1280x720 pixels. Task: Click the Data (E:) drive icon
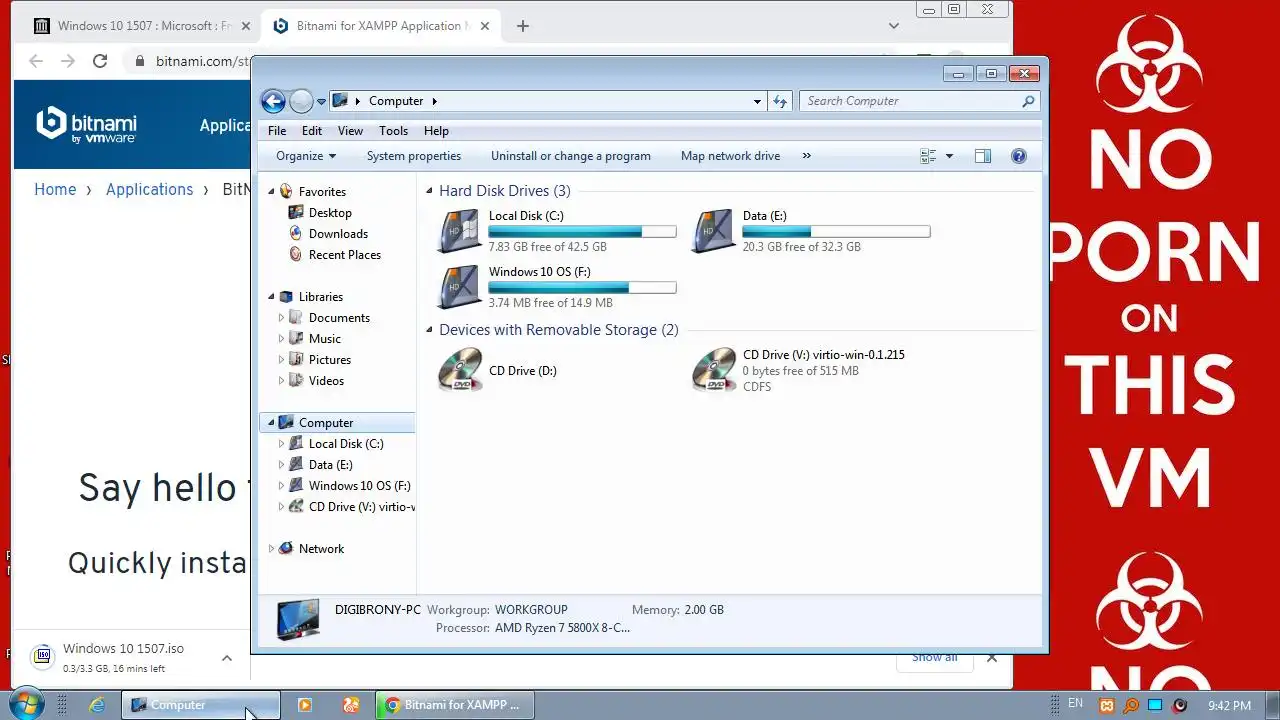pos(714,231)
